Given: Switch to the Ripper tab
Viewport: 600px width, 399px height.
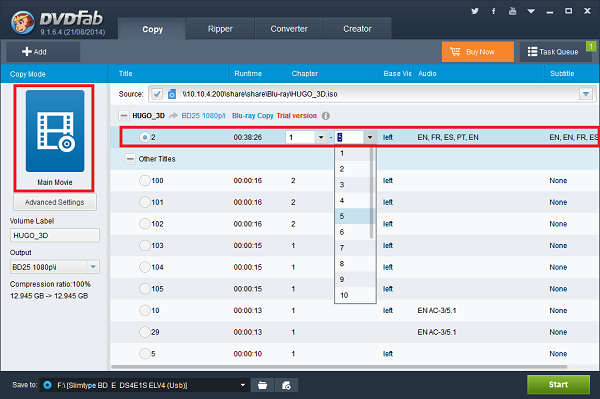Looking at the screenshot, I should (220, 29).
